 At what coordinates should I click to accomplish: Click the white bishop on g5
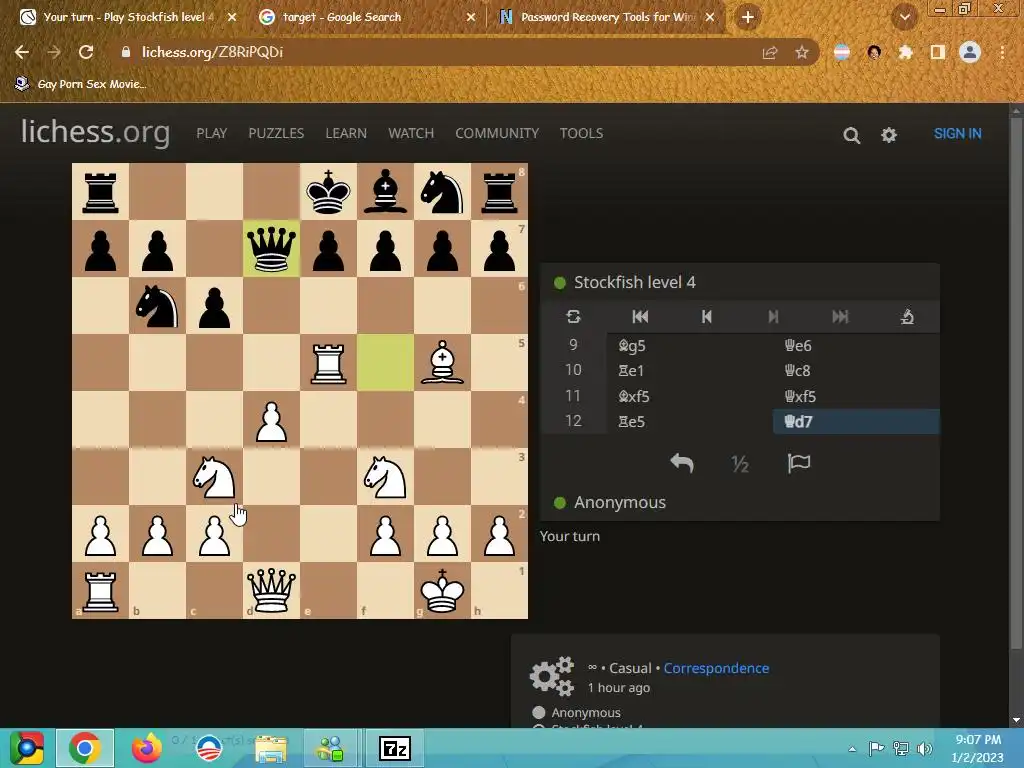442,362
